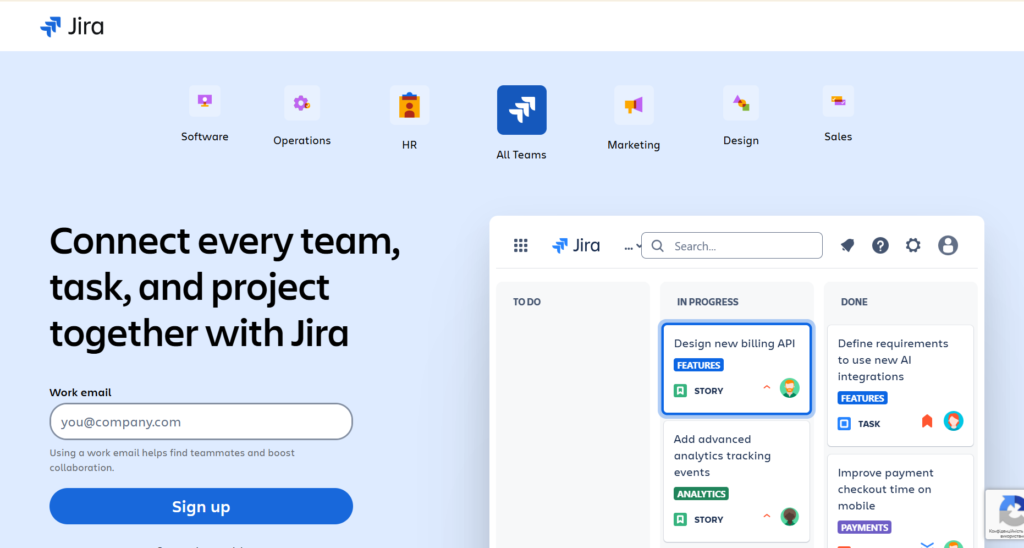
Task: Expand the more menu next to Jira logo
Action: [x=632, y=247]
